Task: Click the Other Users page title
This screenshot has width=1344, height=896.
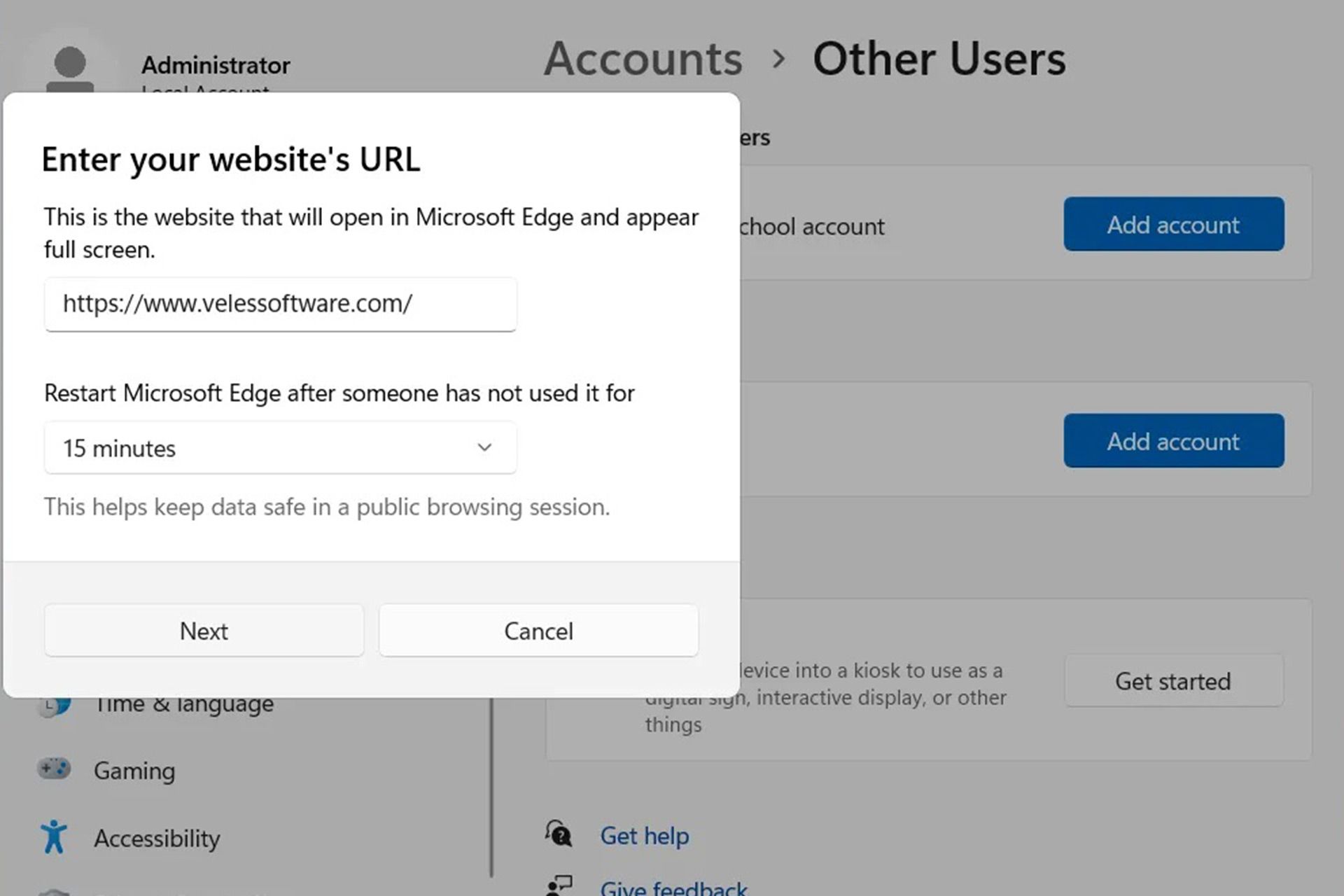Action: (x=939, y=59)
